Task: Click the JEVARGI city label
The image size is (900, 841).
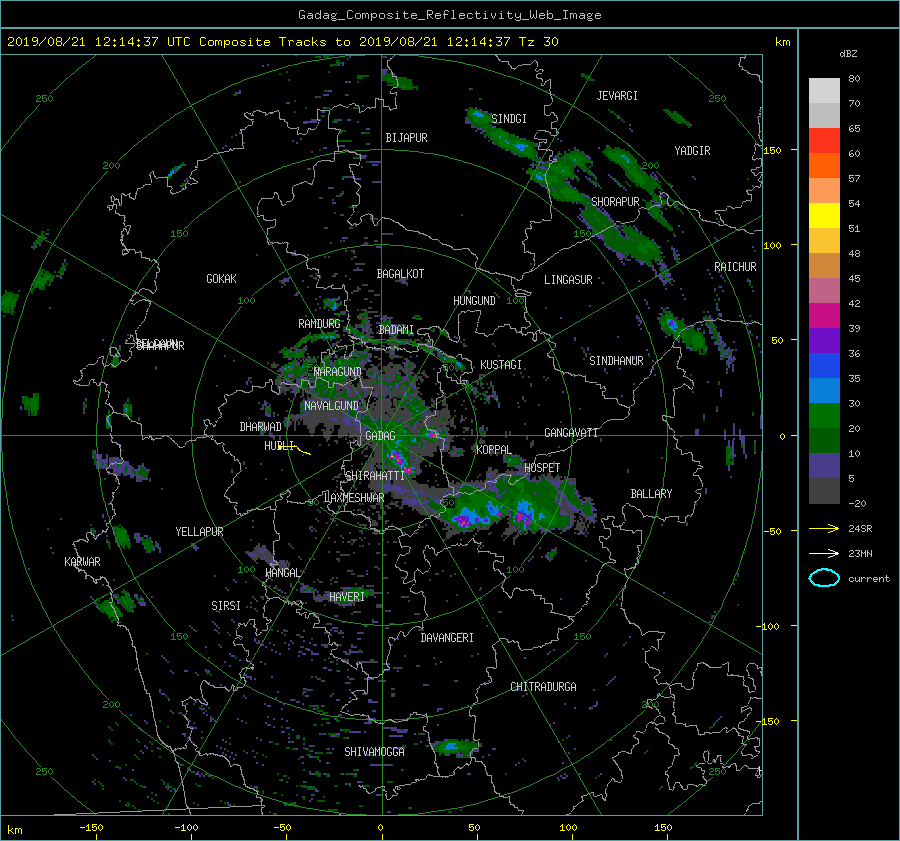Action: [x=617, y=96]
